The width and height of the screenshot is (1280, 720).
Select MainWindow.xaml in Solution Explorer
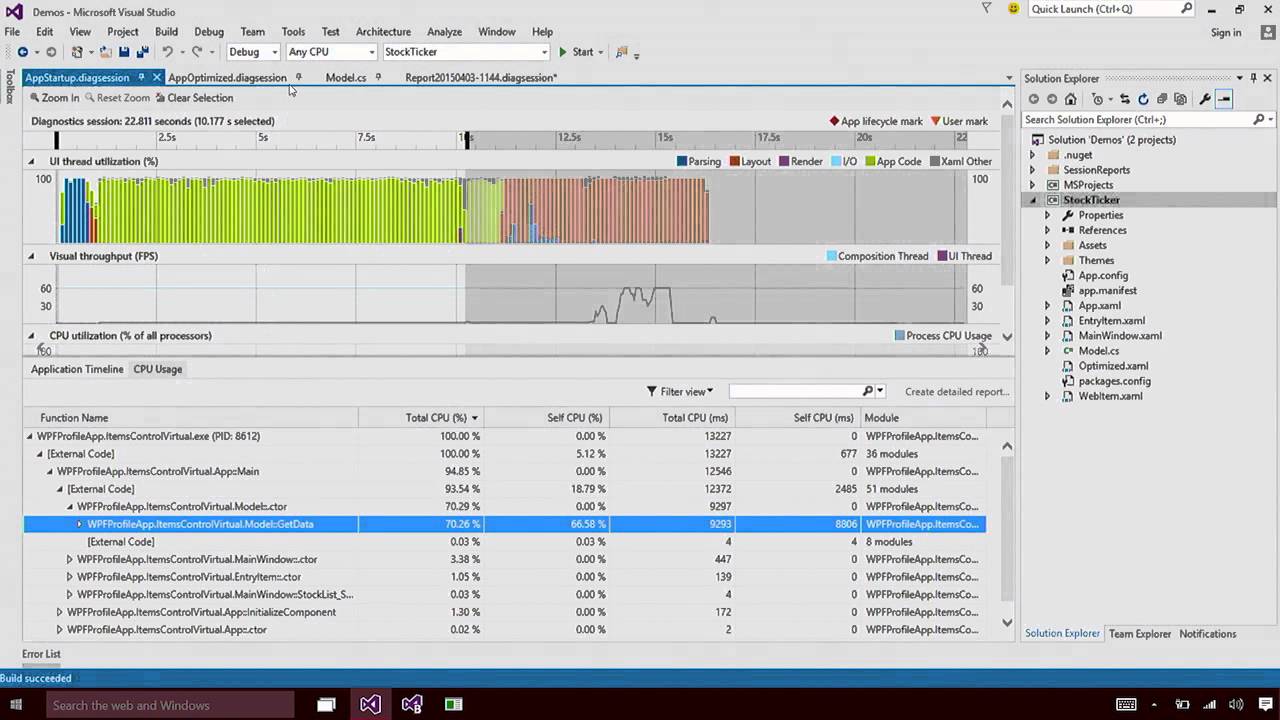1119,336
